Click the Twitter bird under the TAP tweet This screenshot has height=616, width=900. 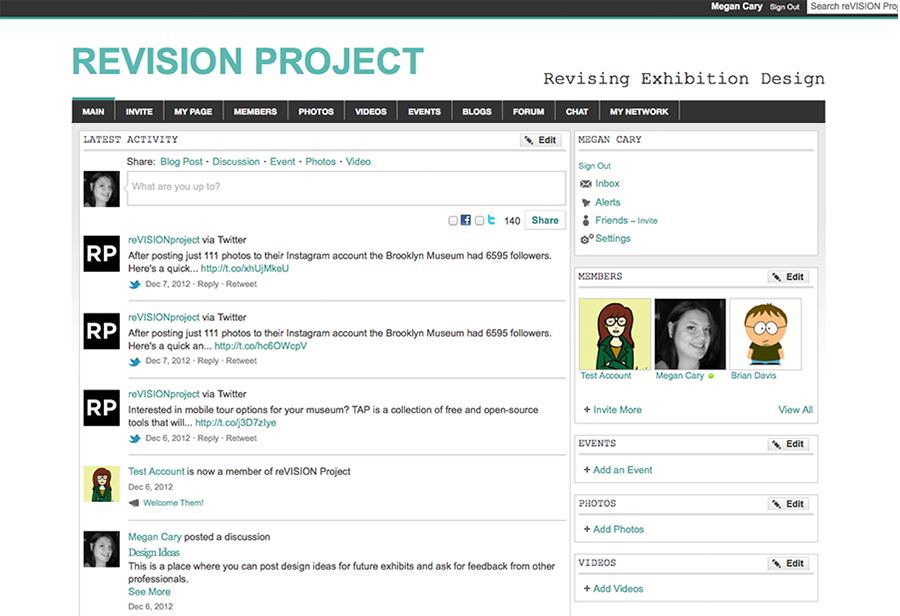(x=134, y=439)
